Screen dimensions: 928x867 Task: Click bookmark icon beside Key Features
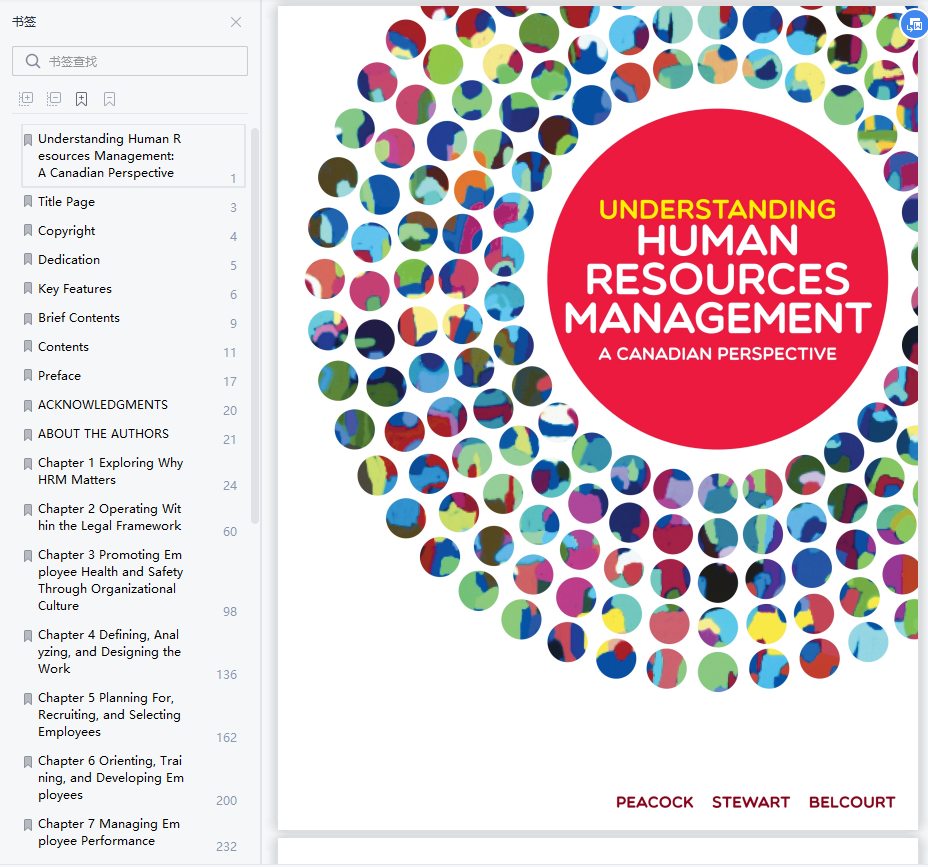pyautogui.click(x=27, y=289)
